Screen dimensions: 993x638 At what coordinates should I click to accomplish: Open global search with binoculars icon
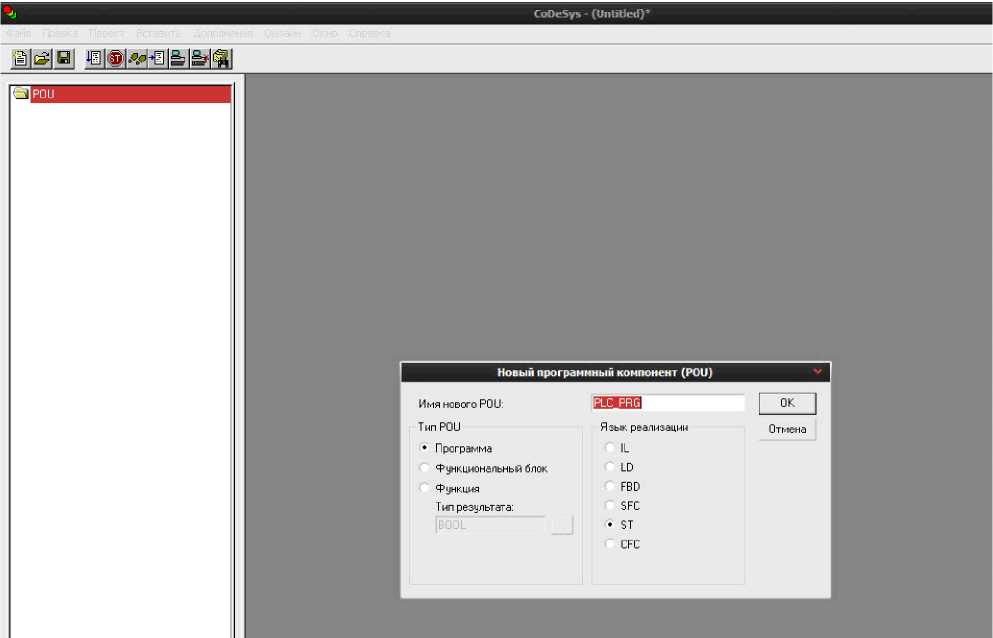tap(221, 59)
